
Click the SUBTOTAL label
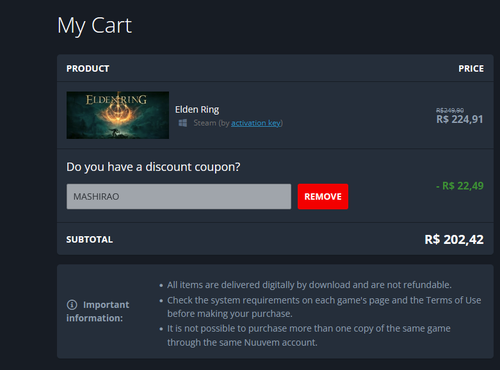[89, 239]
